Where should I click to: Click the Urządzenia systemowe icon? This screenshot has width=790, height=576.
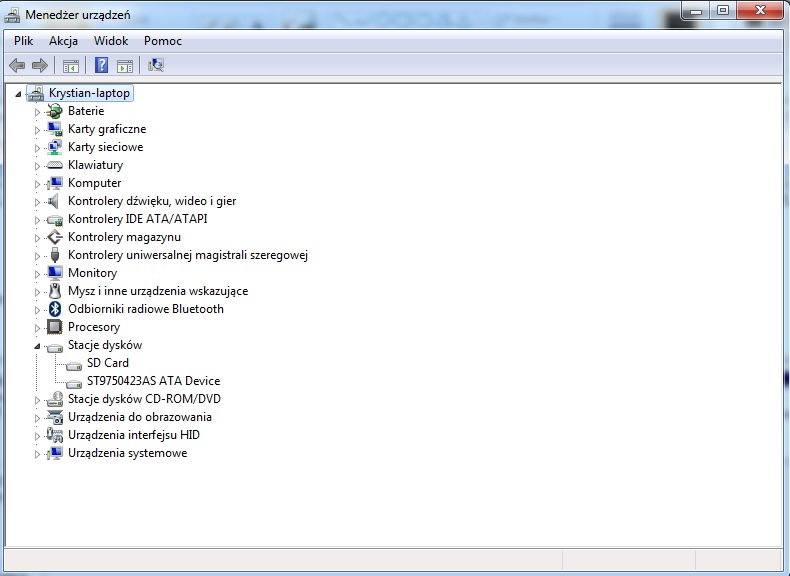pos(54,453)
